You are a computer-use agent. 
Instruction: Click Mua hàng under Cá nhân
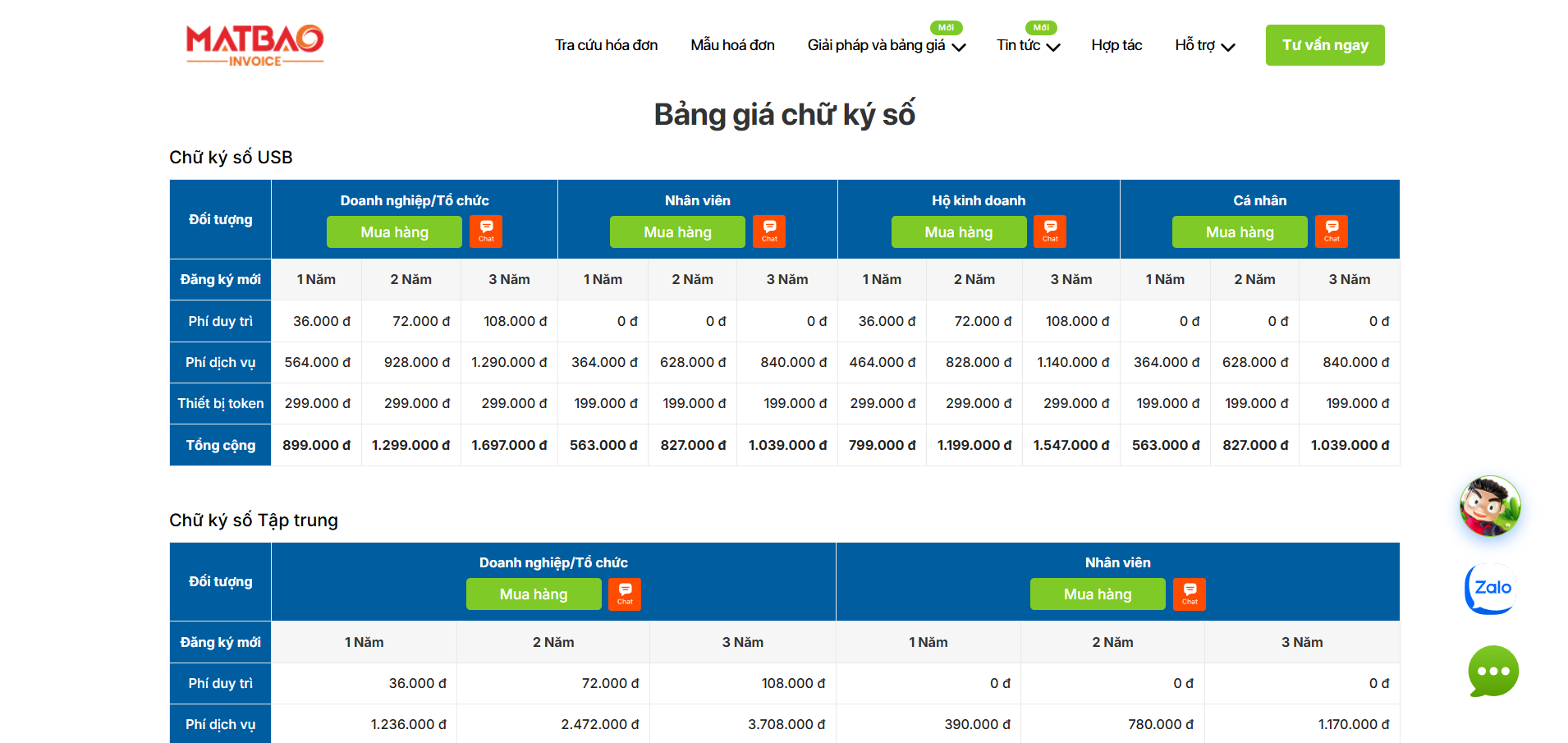pyautogui.click(x=1239, y=232)
